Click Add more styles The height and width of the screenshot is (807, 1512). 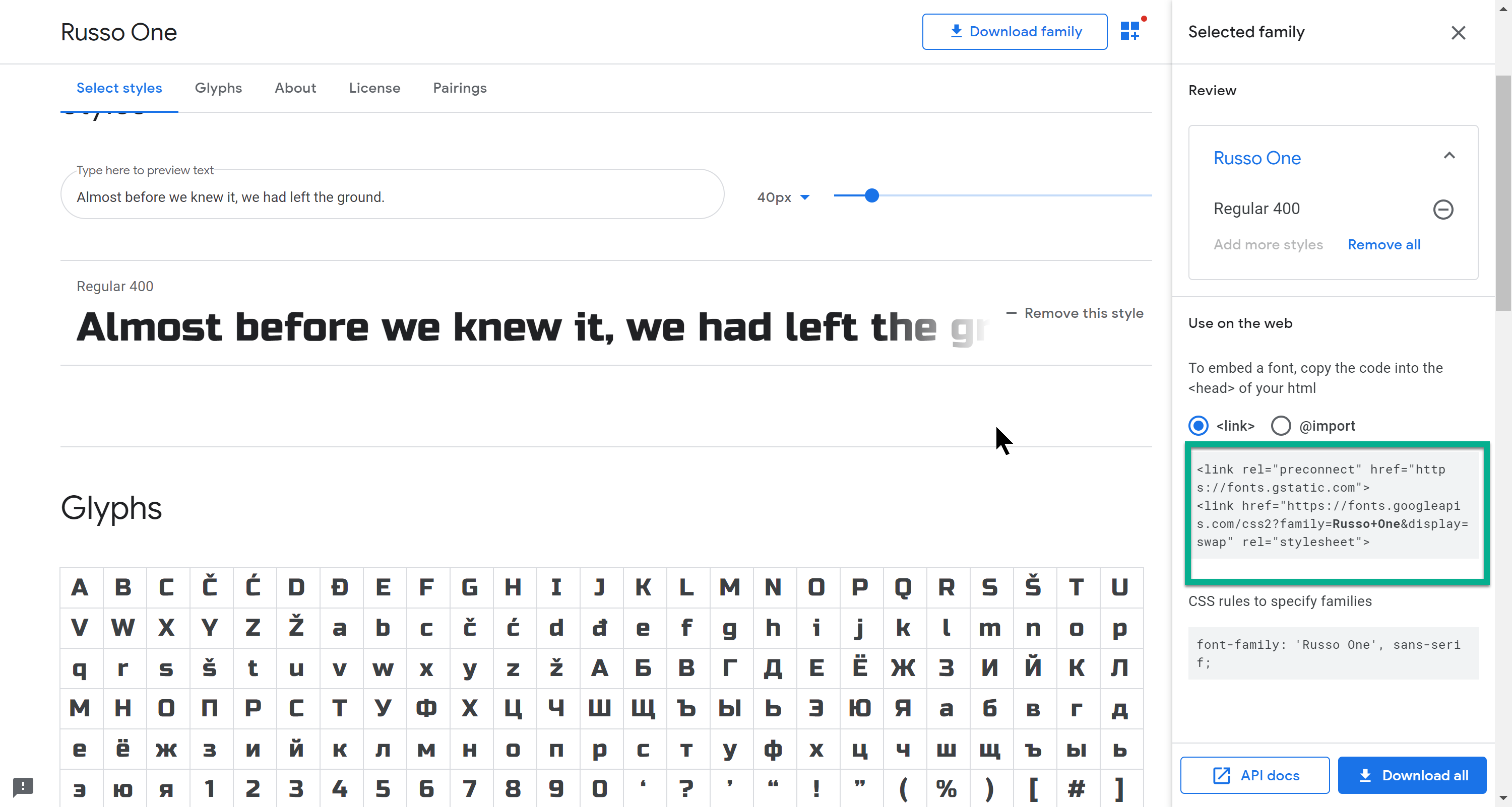[1269, 244]
